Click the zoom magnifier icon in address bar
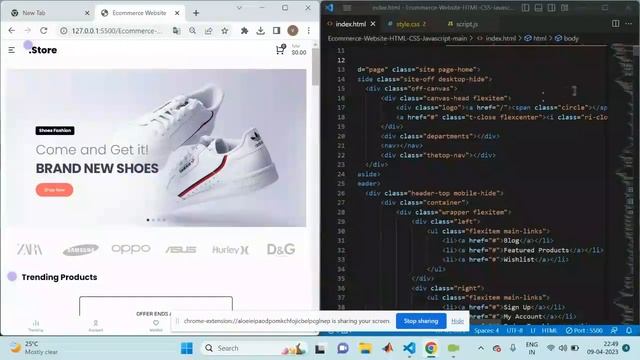Screen dimensions: 640x360 click(192, 31)
